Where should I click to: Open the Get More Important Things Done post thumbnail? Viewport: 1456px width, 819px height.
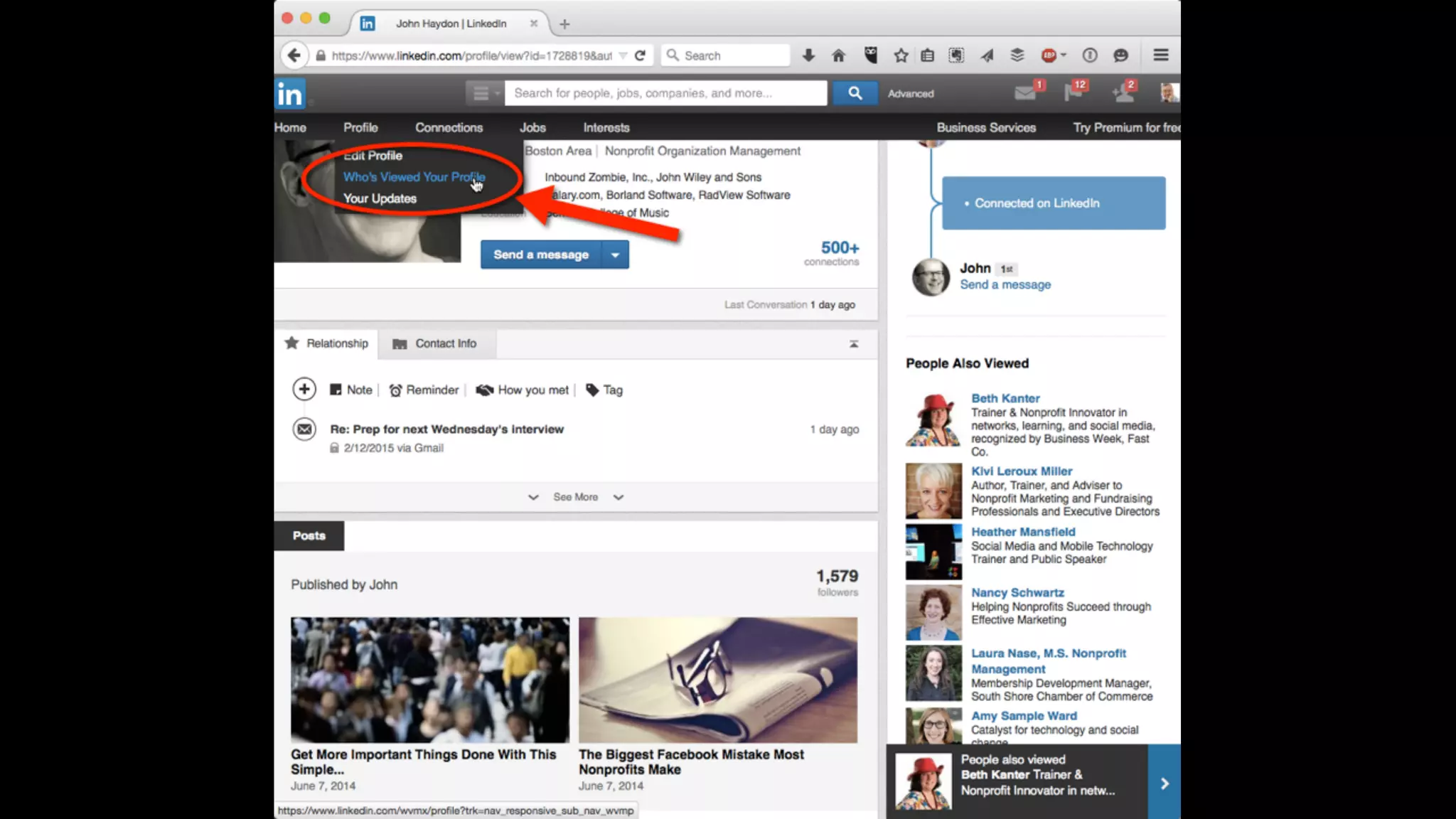coord(430,680)
